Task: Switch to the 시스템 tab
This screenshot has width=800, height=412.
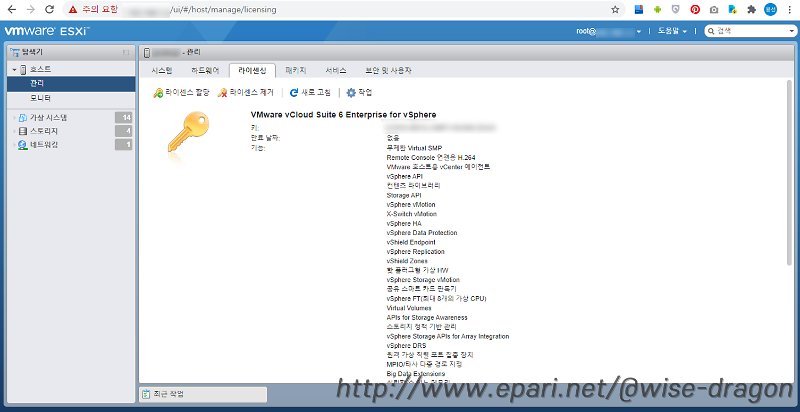Action: point(162,70)
